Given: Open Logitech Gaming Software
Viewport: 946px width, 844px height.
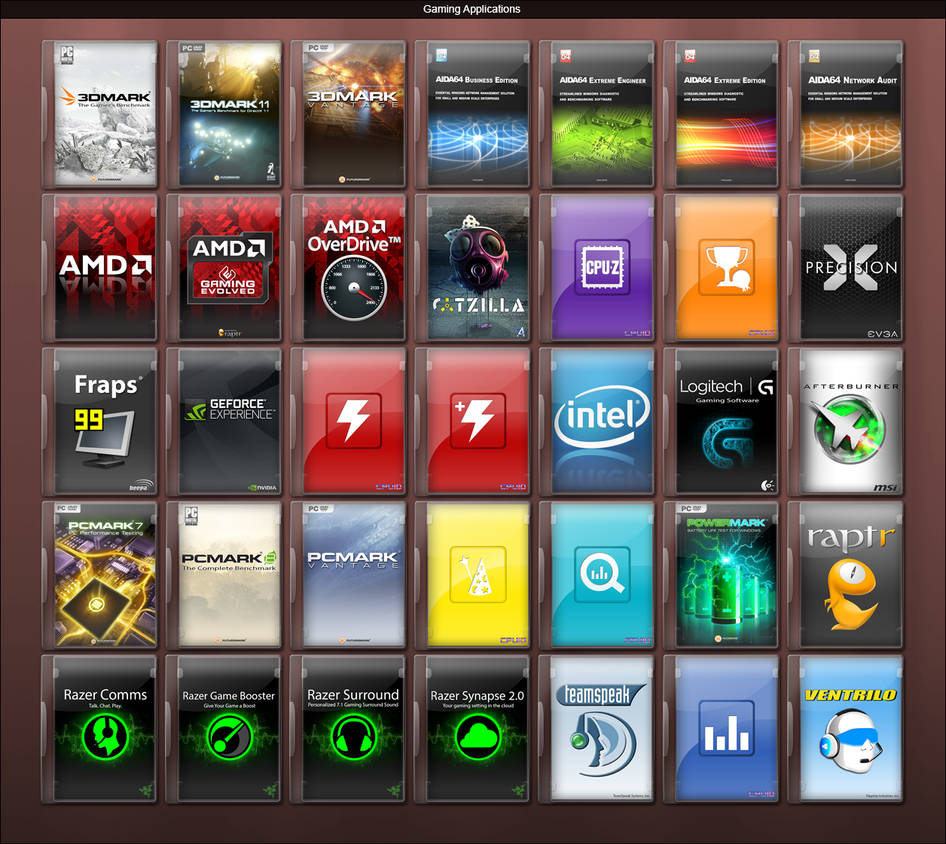Looking at the screenshot, I should 722,421.
